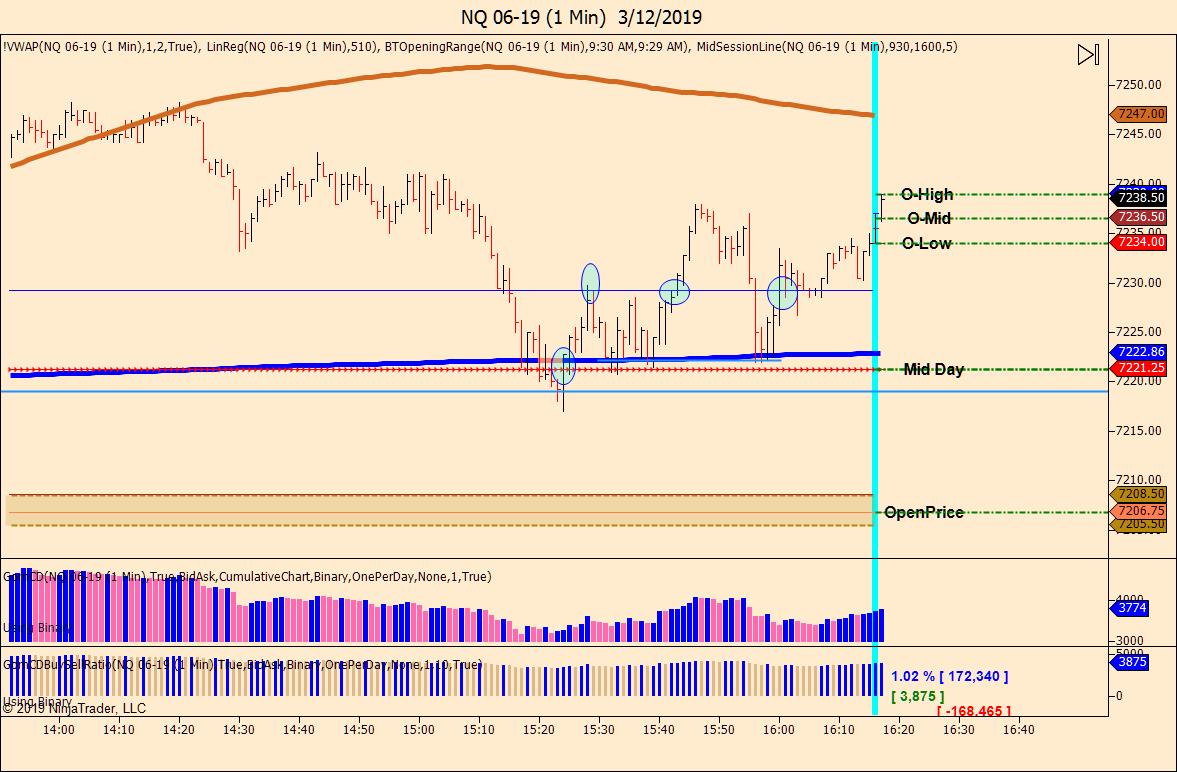Select the blue 7222.86 price marker
The height and width of the screenshot is (772, 1177).
click(x=1138, y=351)
